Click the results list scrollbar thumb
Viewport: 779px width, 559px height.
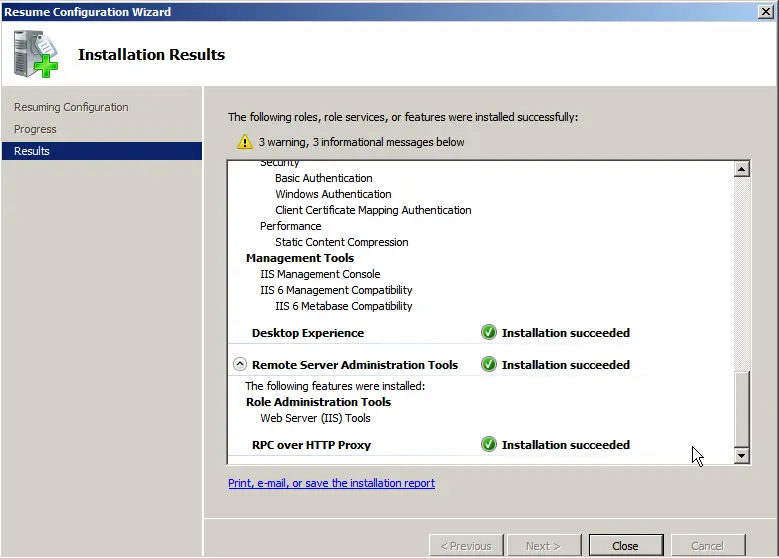741,408
